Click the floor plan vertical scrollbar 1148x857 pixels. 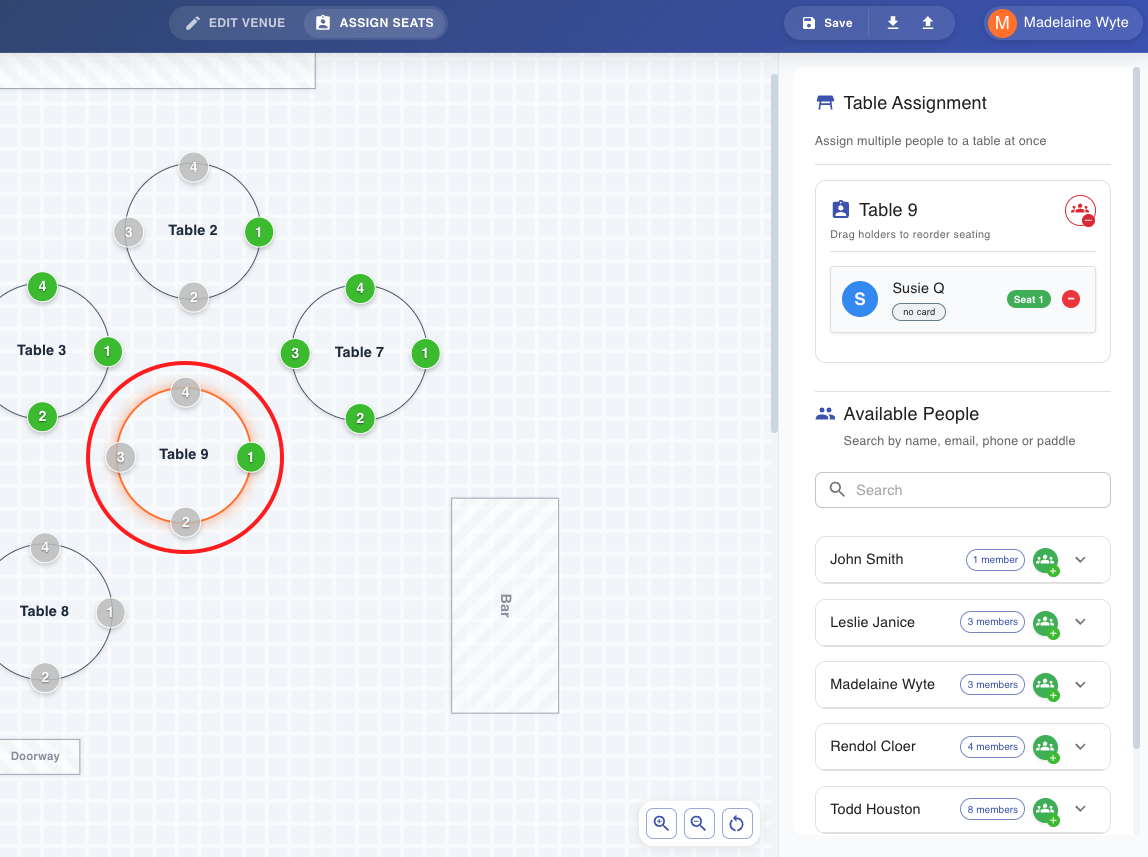775,253
